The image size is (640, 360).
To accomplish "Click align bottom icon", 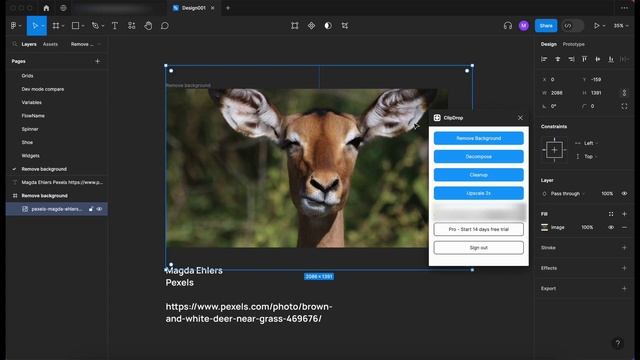I will (611, 59).
